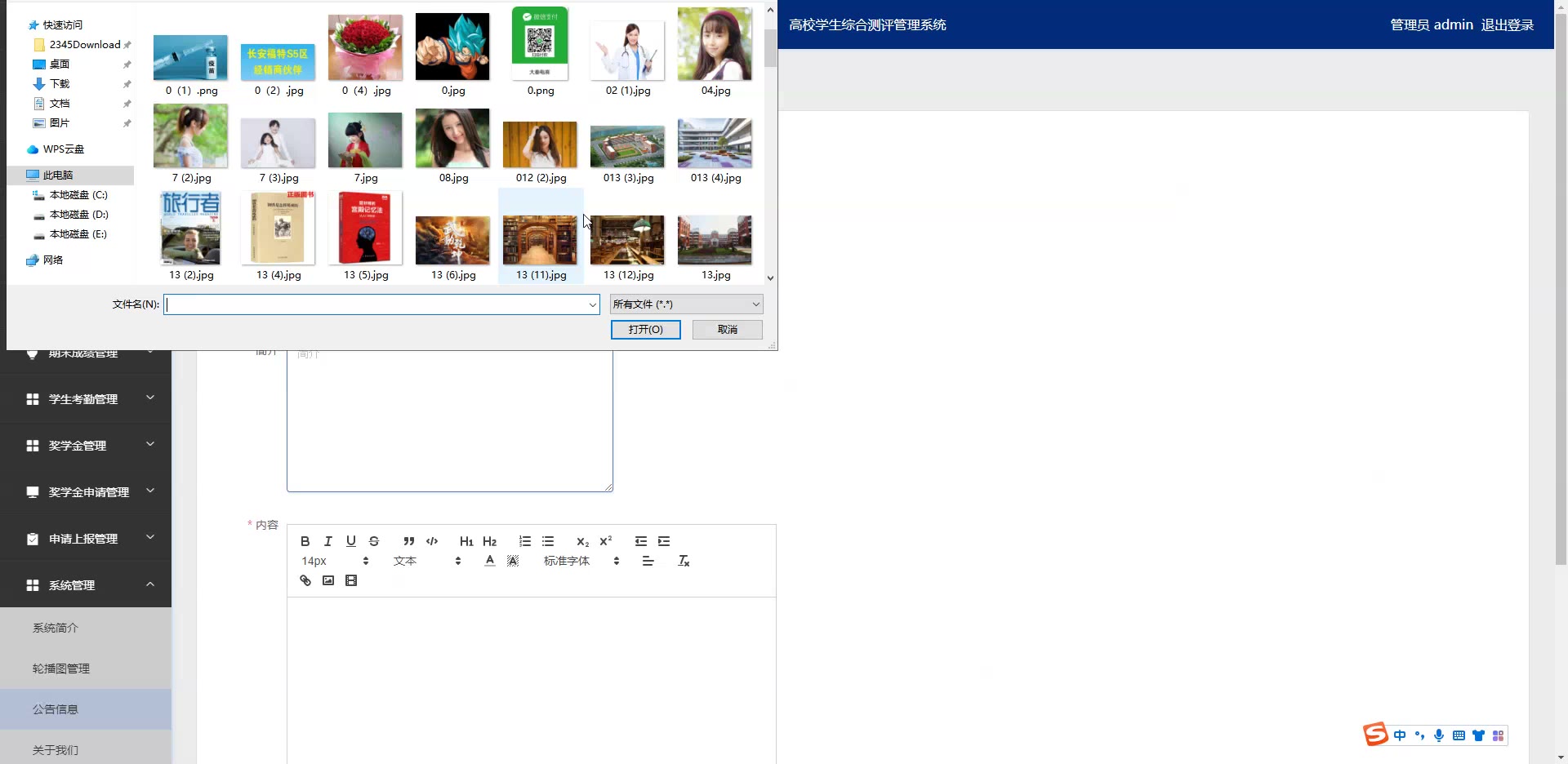Click into the 简介 textarea
The width and height of the screenshot is (1568, 764).
click(450, 420)
